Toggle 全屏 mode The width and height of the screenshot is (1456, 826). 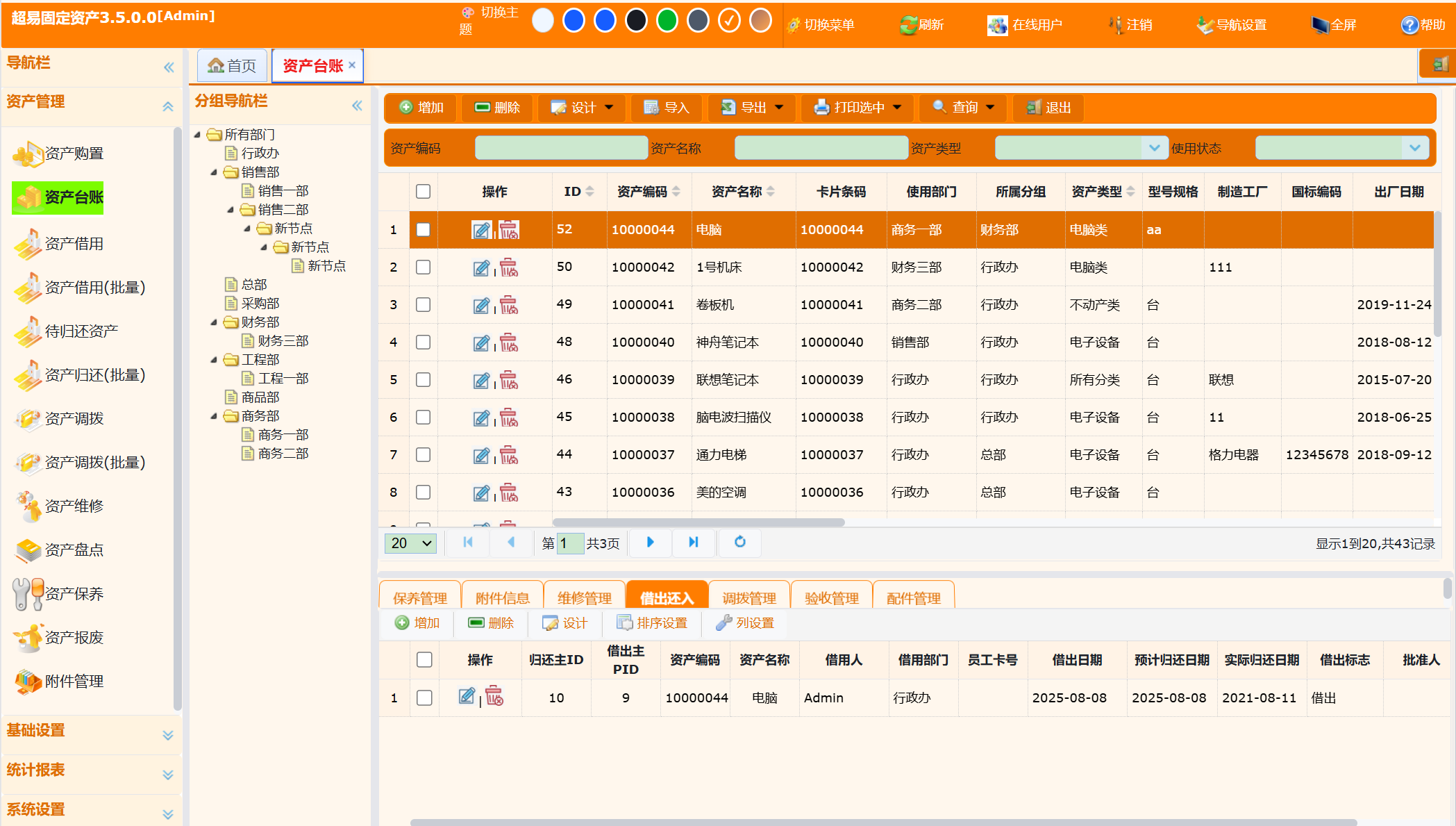[x=1333, y=26]
